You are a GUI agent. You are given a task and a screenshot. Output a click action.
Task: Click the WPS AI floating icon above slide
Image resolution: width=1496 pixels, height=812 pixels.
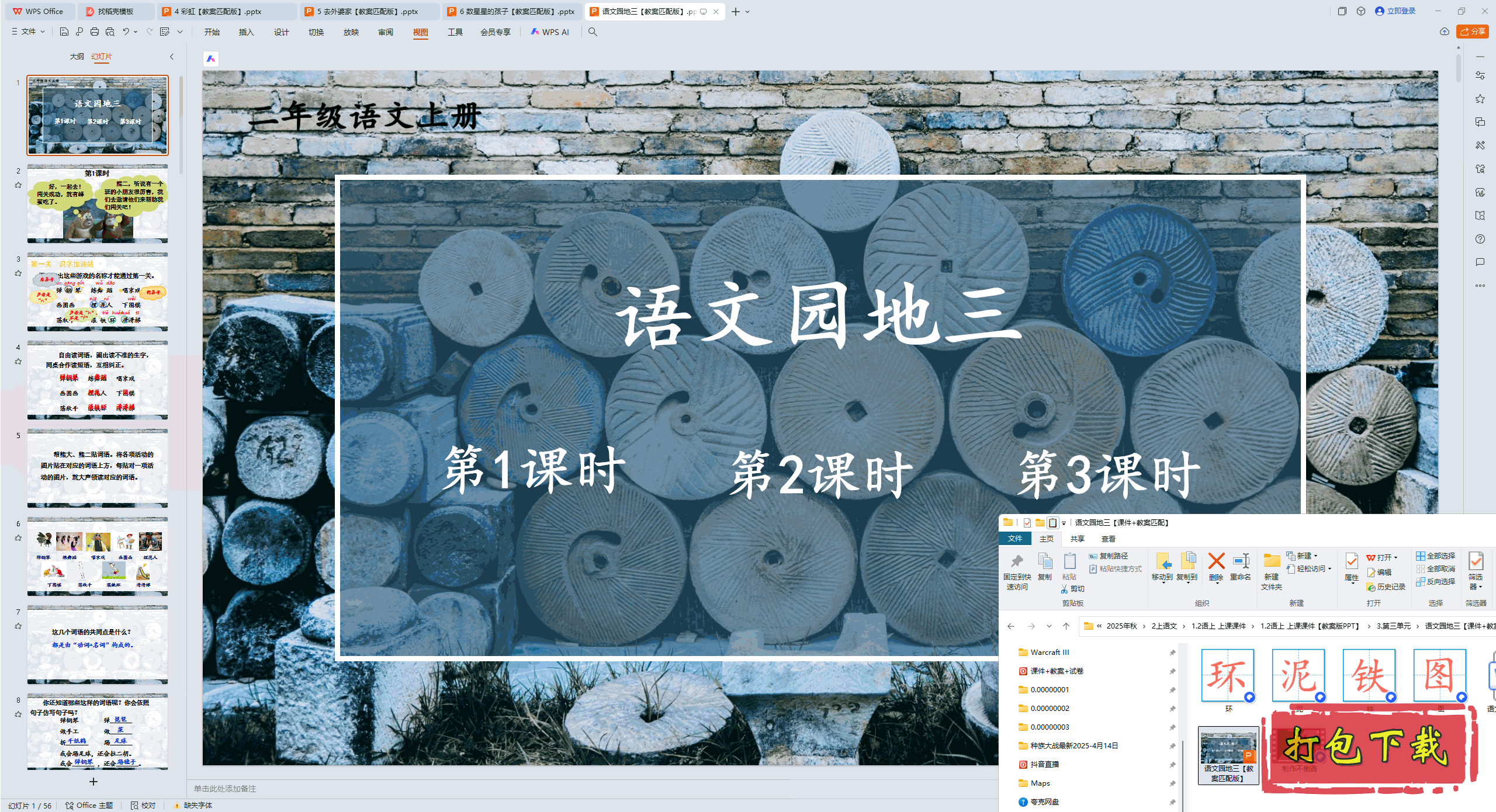(211, 58)
